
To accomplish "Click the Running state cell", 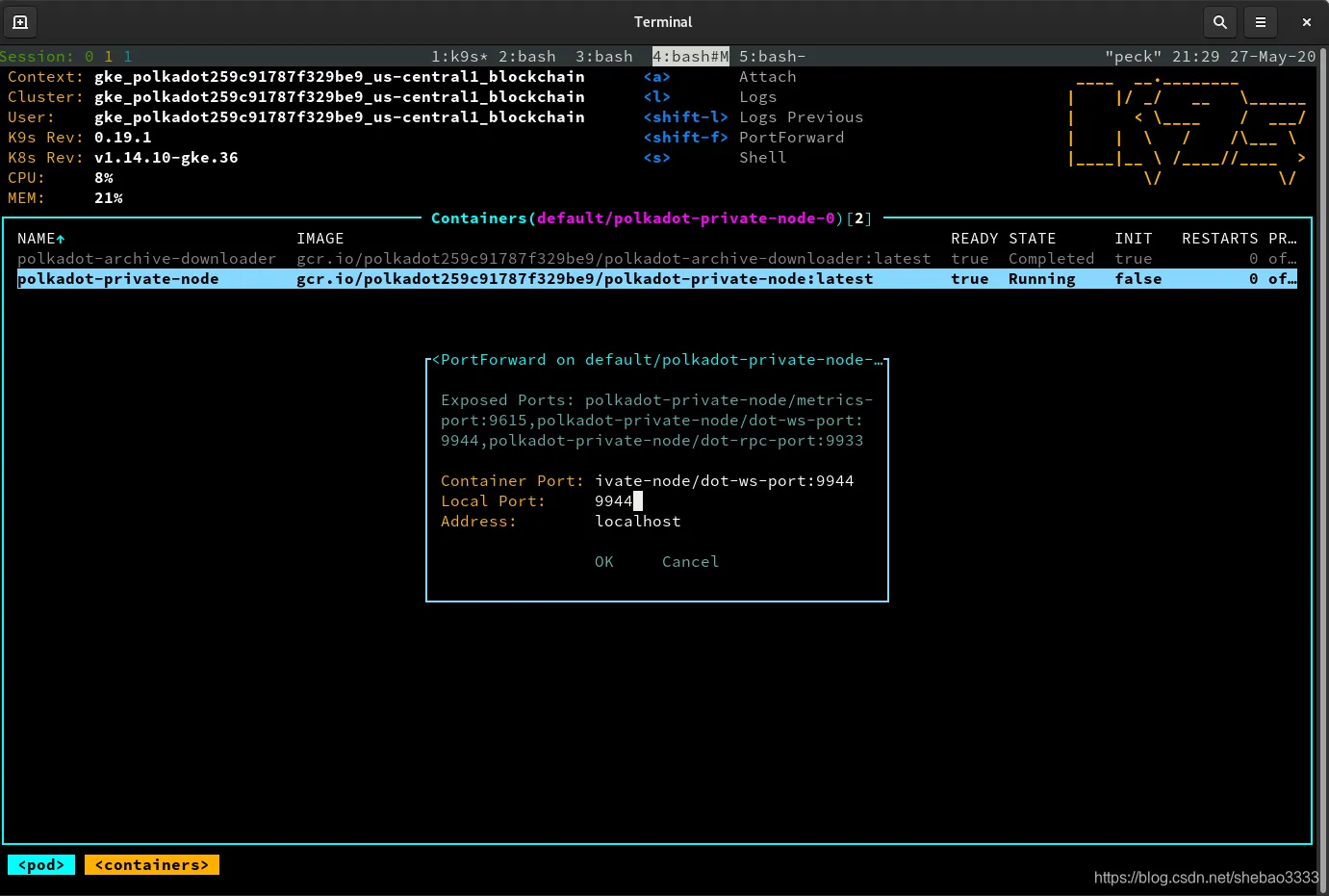I will [x=1041, y=279].
